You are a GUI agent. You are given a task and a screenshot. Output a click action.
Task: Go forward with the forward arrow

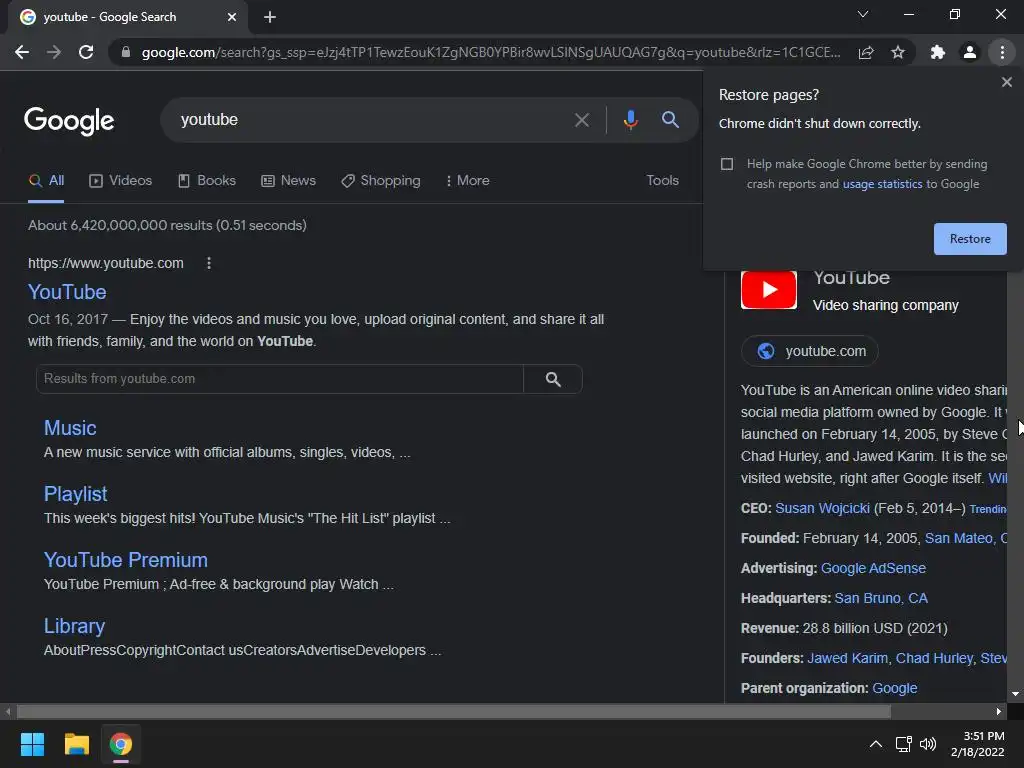(54, 52)
